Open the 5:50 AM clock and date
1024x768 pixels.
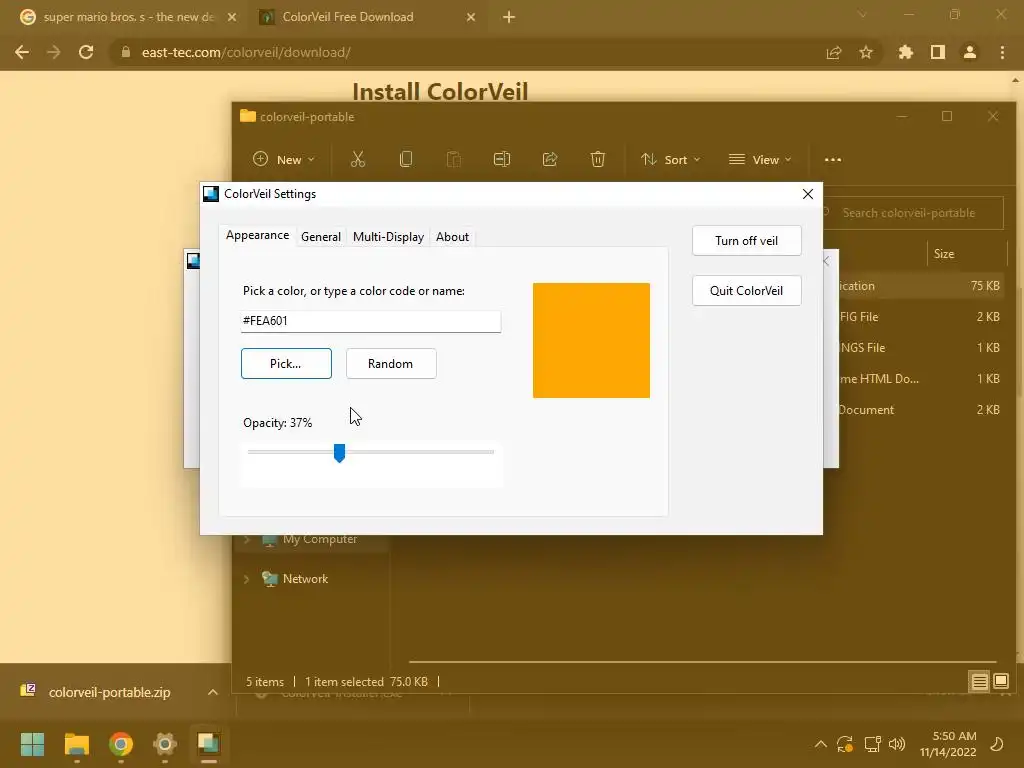pyautogui.click(x=948, y=744)
